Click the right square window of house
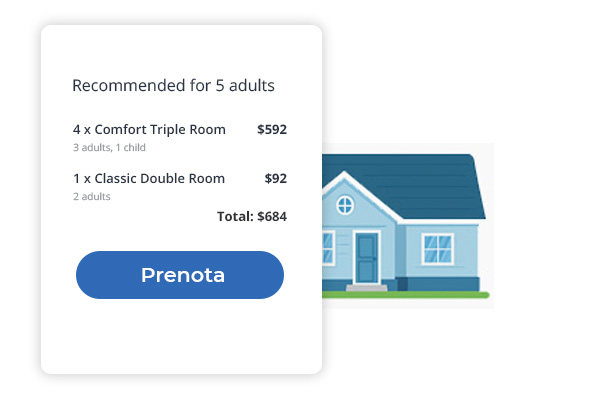Image resolution: width=600 pixels, height=400 pixels. tap(437, 248)
